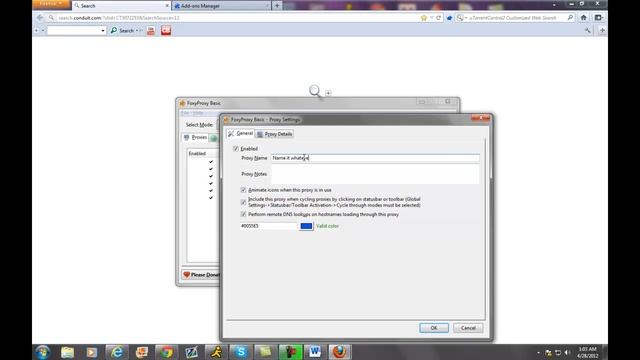Toggle Perform remote DNS lookups checkbox
Viewport: 640px width, 360px height.
click(244, 214)
